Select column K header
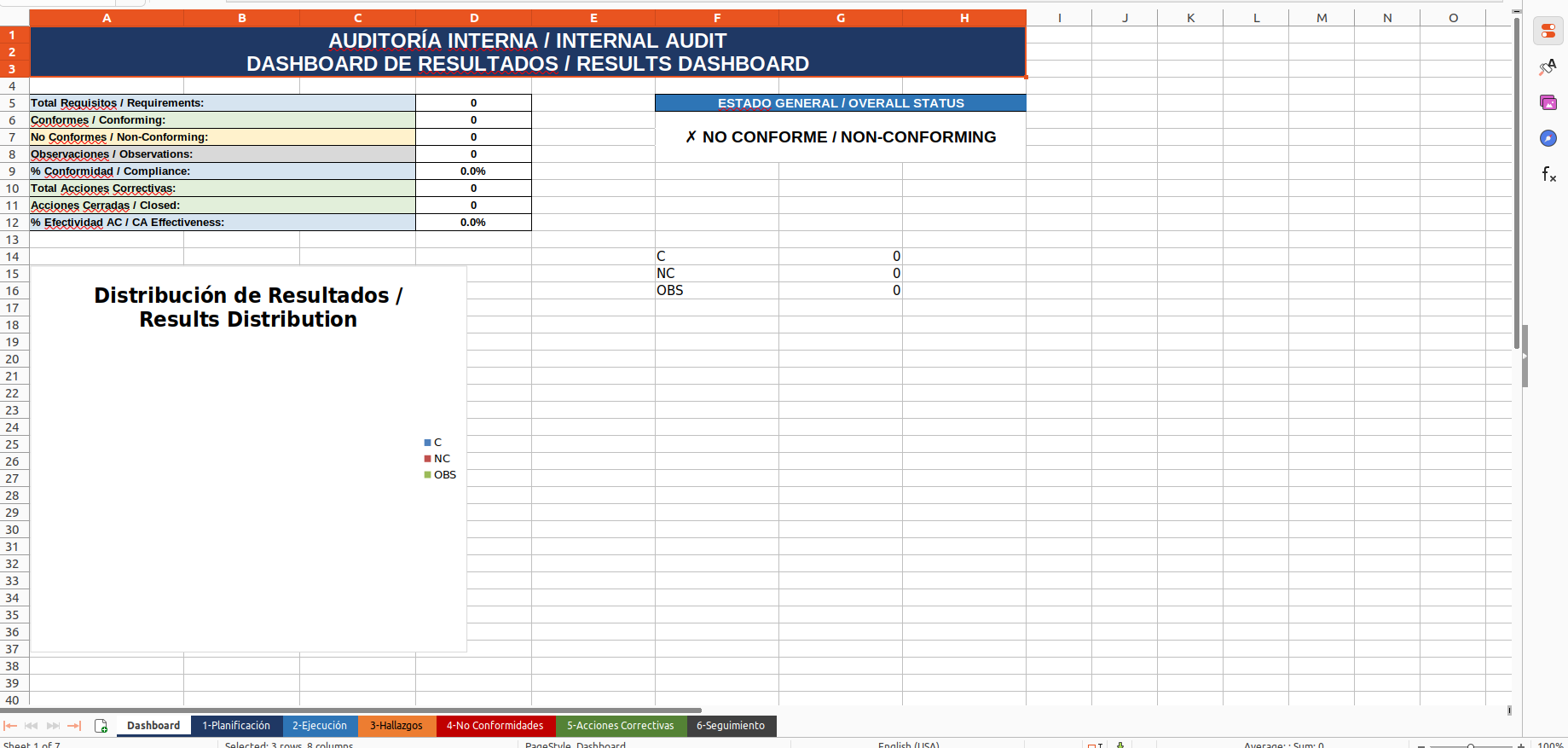The image size is (1568, 748). point(1190,18)
